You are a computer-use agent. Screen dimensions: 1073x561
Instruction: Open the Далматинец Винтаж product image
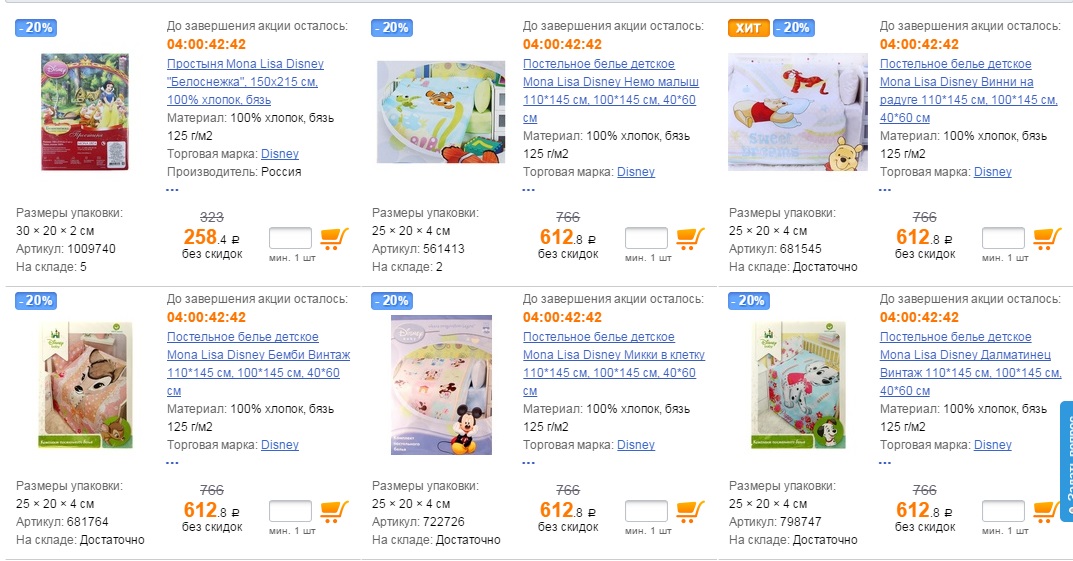[x=798, y=385]
